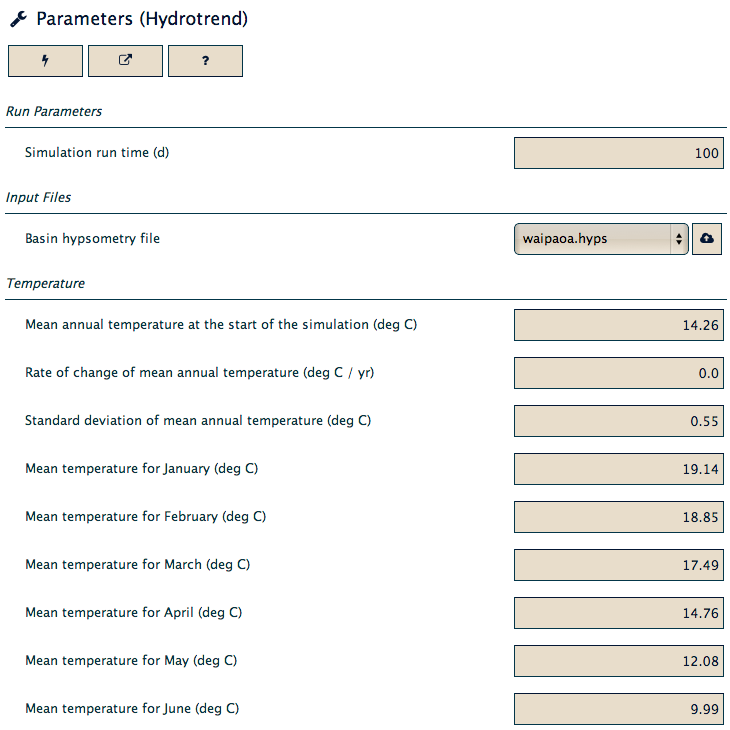730x730 pixels.
Task: Edit the Simulation run time field
Action: pos(619,153)
